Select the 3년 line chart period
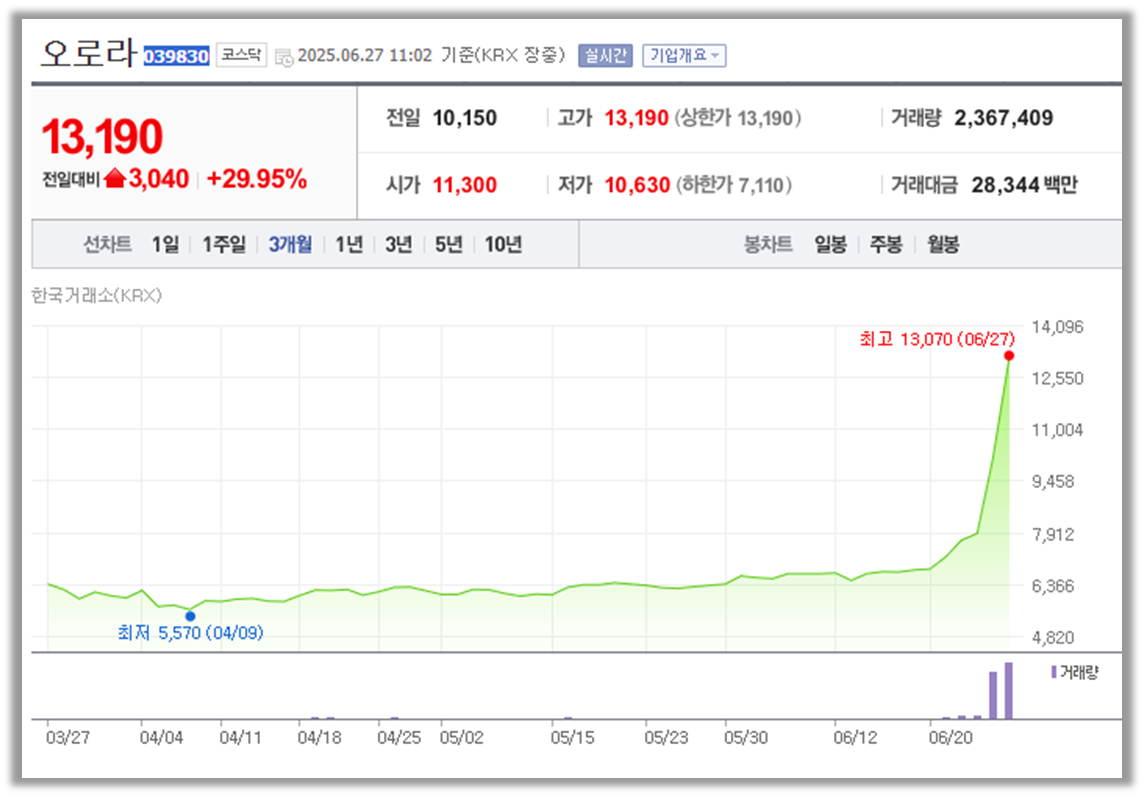 pyautogui.click(x=398, y=245)
